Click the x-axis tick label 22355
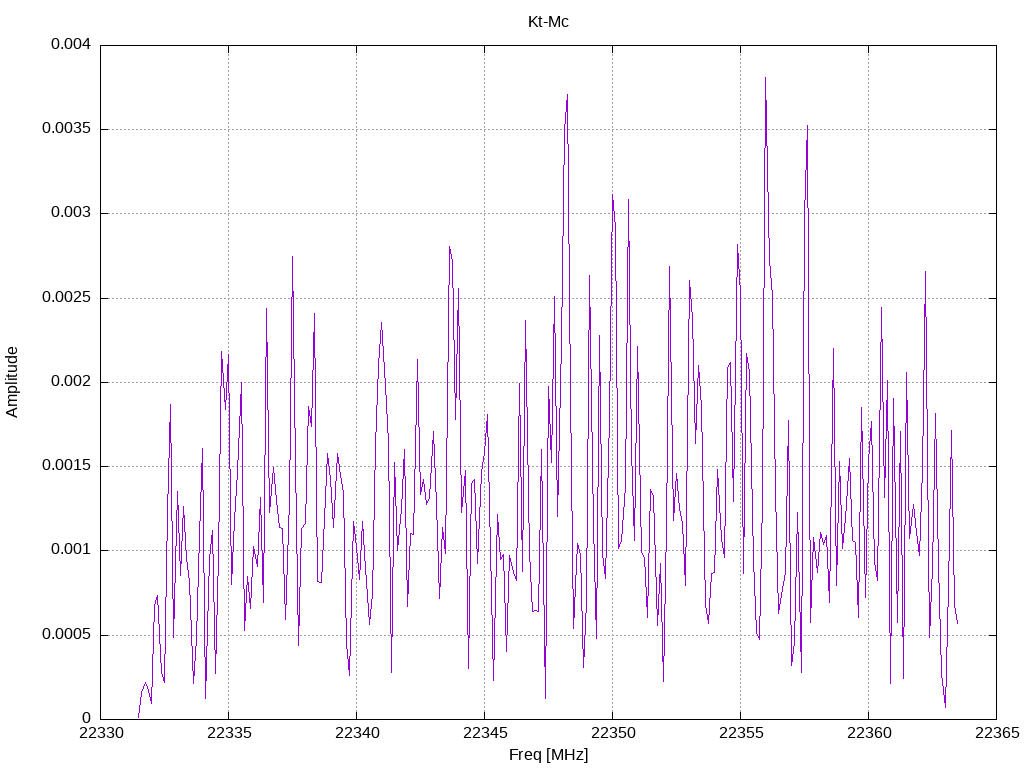Viewport: 1024px width, 768px height. pyautogui.click(x=741, y=733)
